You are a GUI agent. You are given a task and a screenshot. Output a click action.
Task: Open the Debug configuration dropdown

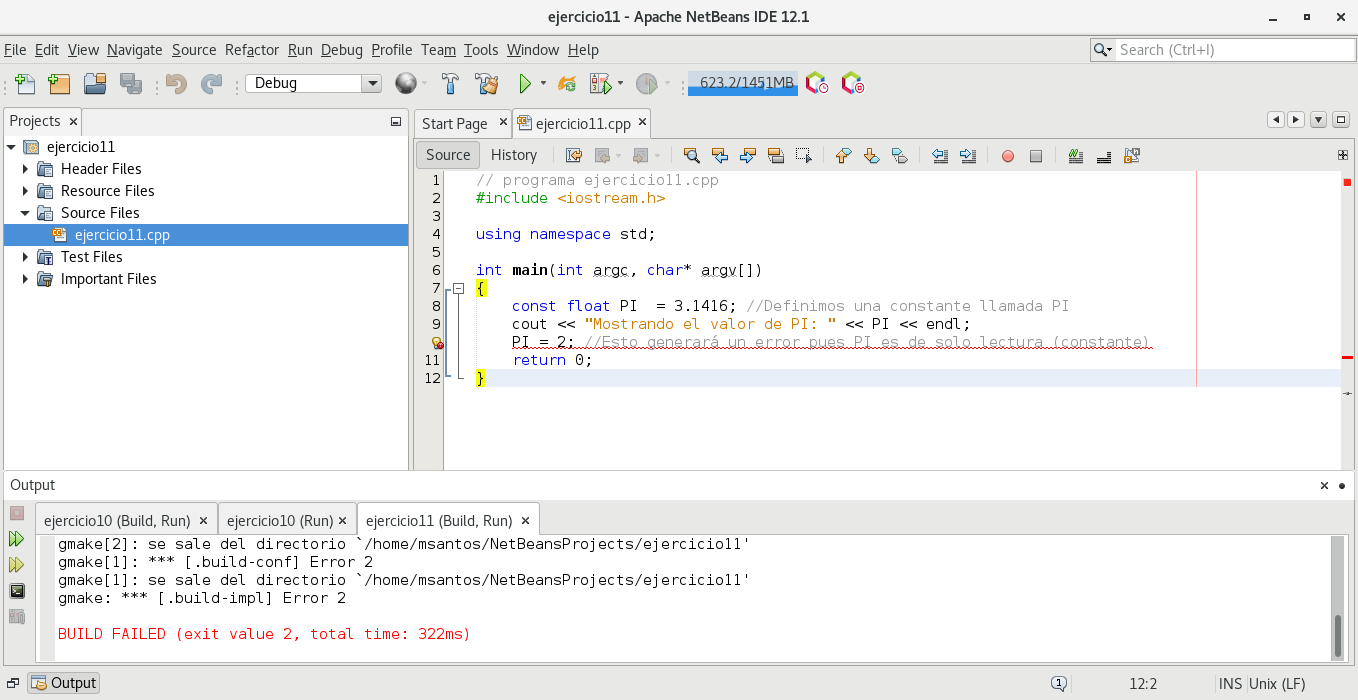pyautogui.click(x=371, y=84)
